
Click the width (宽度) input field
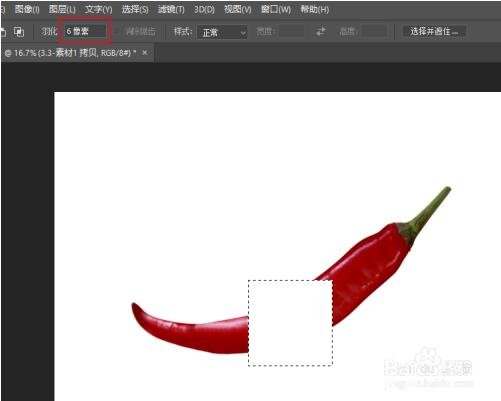pos(291,32)
